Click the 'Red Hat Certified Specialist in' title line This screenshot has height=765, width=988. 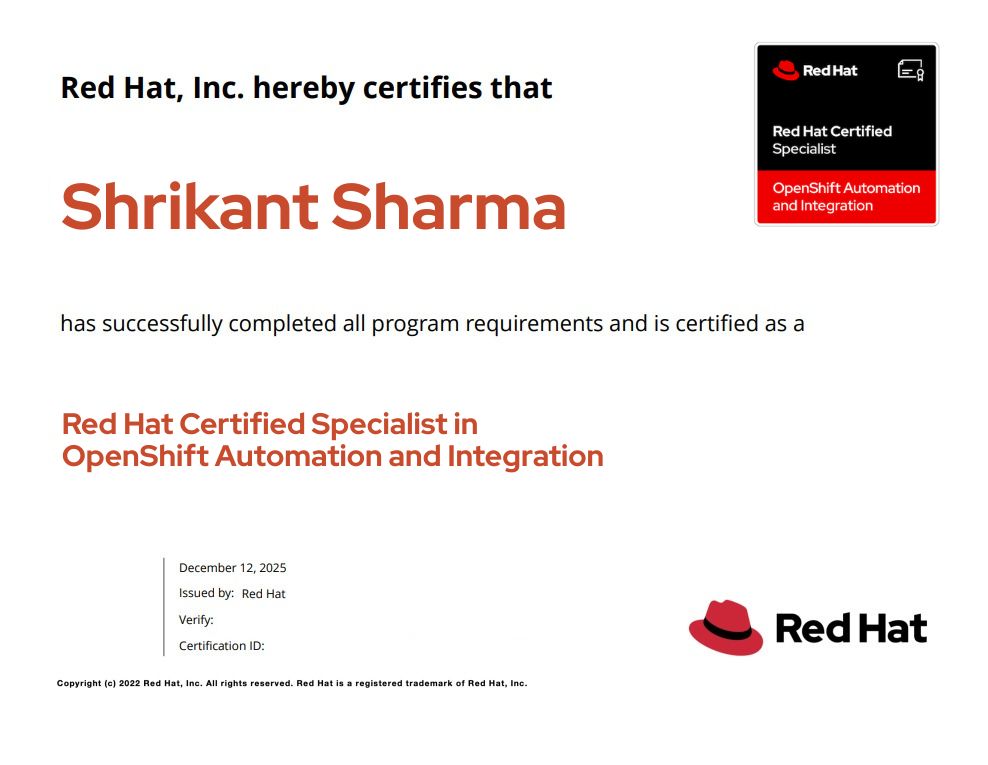[270, 424]
